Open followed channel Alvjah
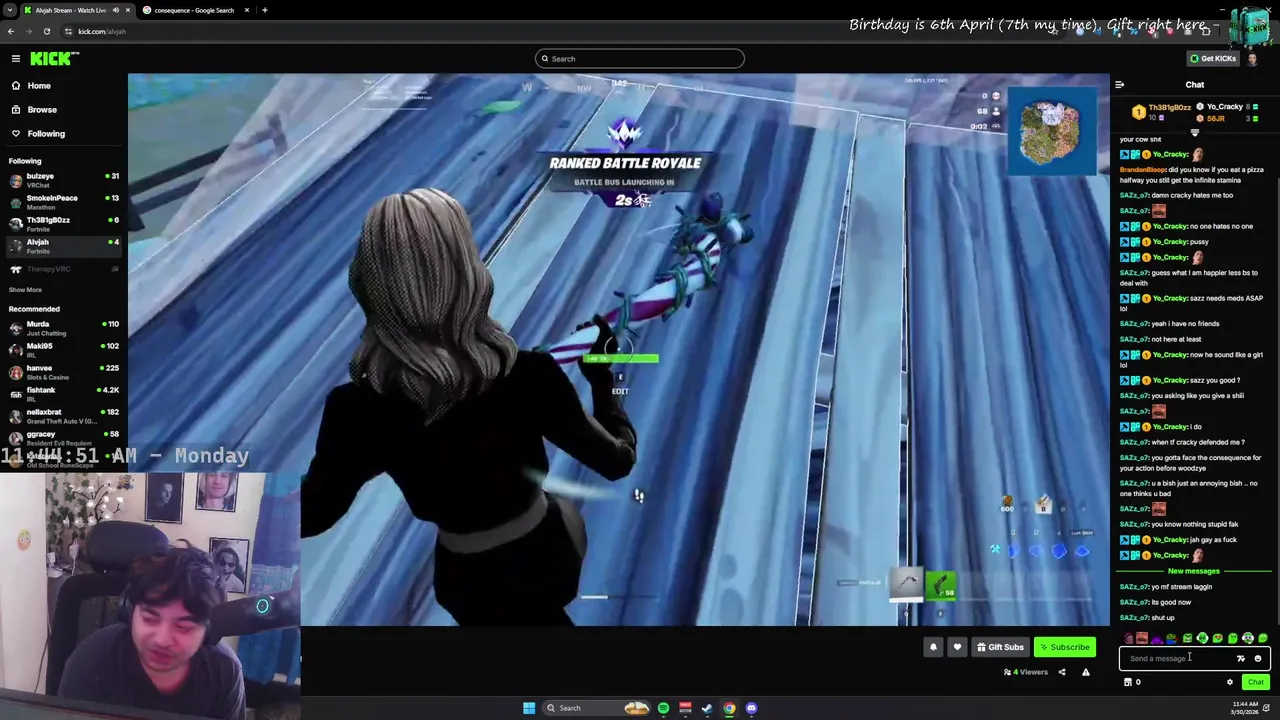The width and height of the screenshot is (1280, 720). [62, 246]
